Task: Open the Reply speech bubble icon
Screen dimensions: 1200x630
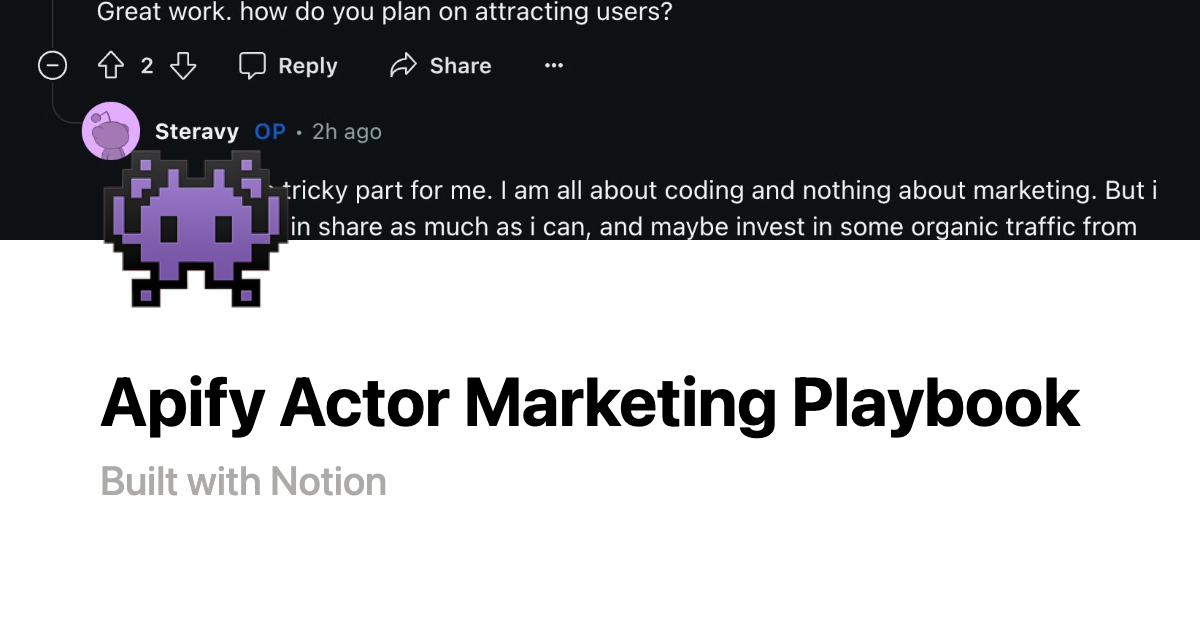Action: point(254,65)
